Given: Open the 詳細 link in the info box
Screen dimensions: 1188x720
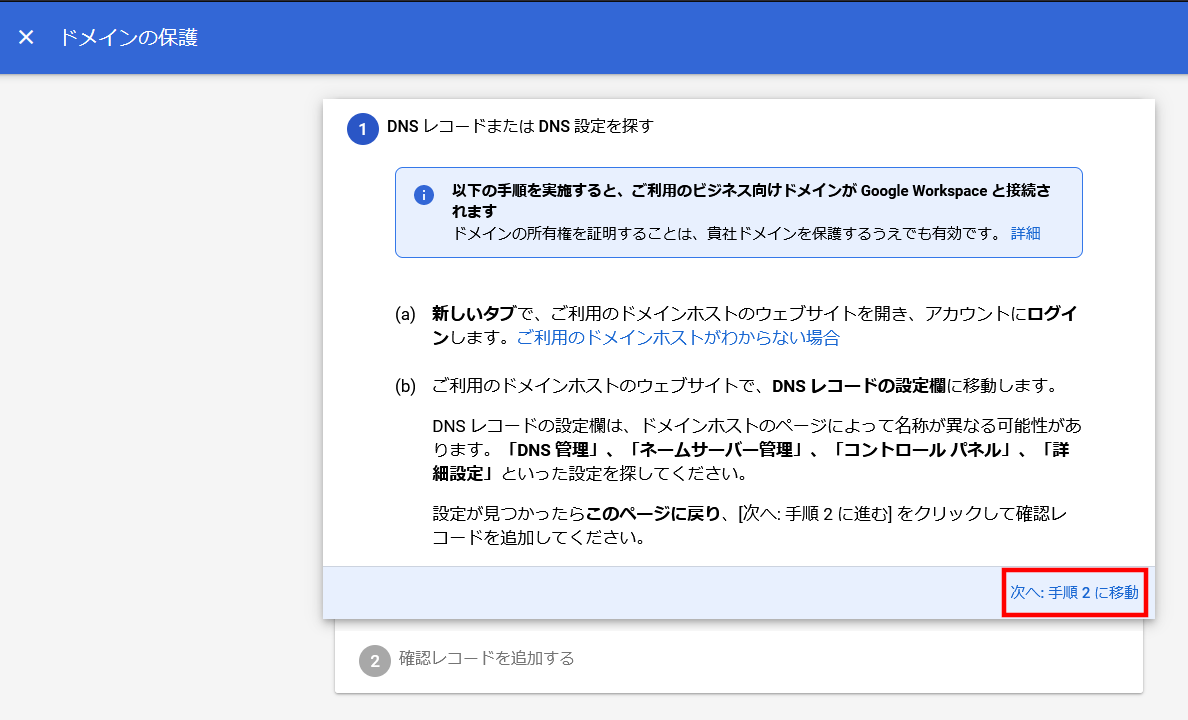Looking at the screenshot, I should [1025, 233].
